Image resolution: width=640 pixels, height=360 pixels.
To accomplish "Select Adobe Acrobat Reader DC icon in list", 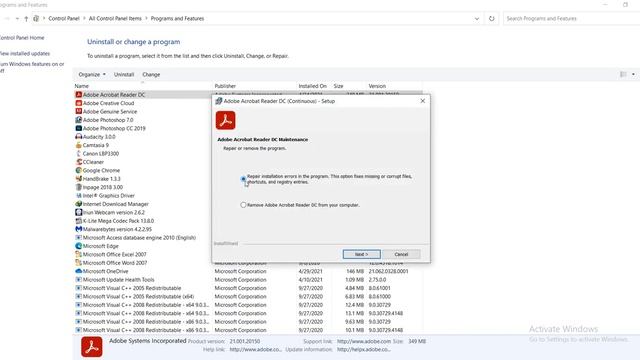I will (x=79, y=95).
